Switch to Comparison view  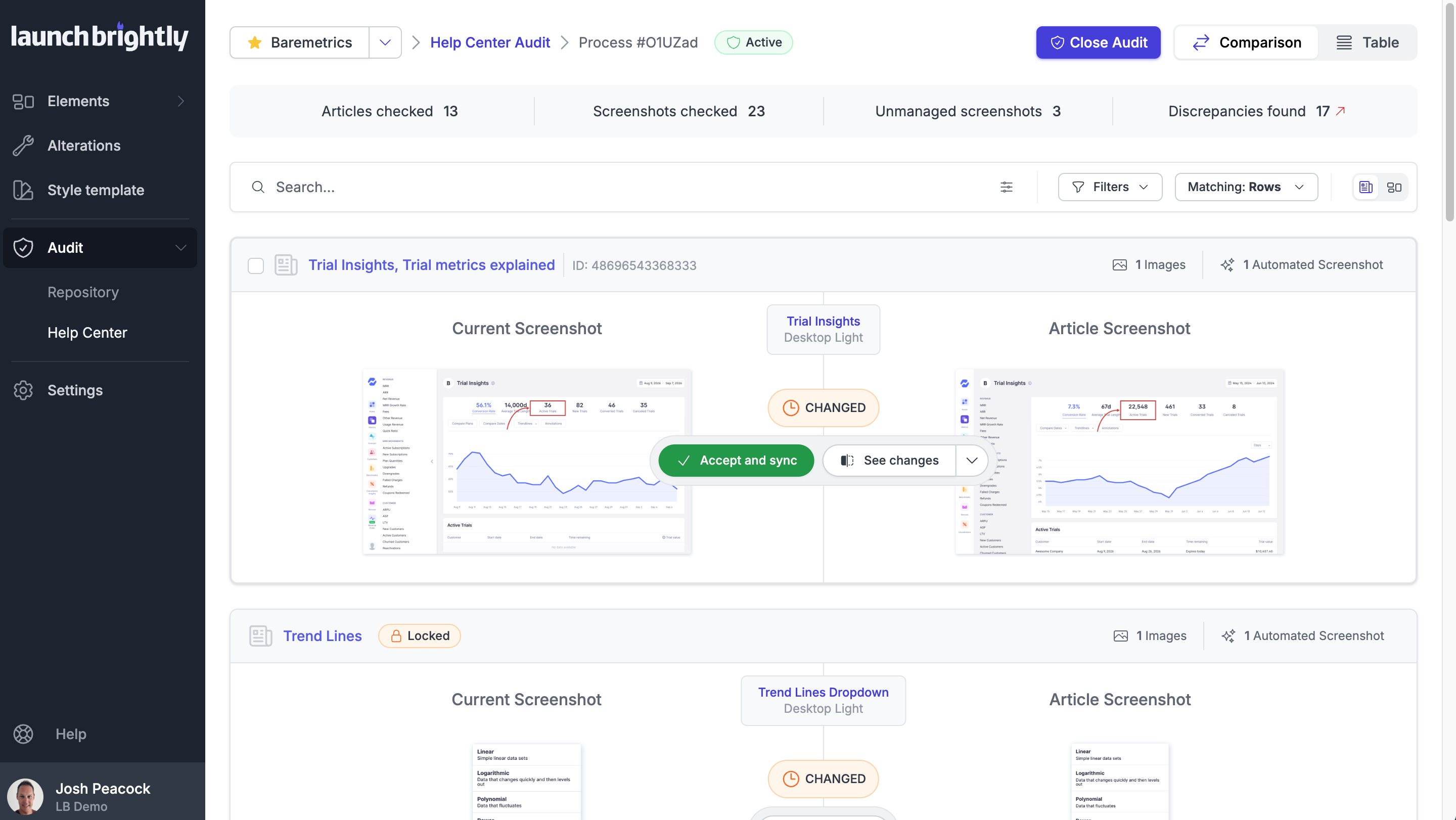coord(1246,42)
